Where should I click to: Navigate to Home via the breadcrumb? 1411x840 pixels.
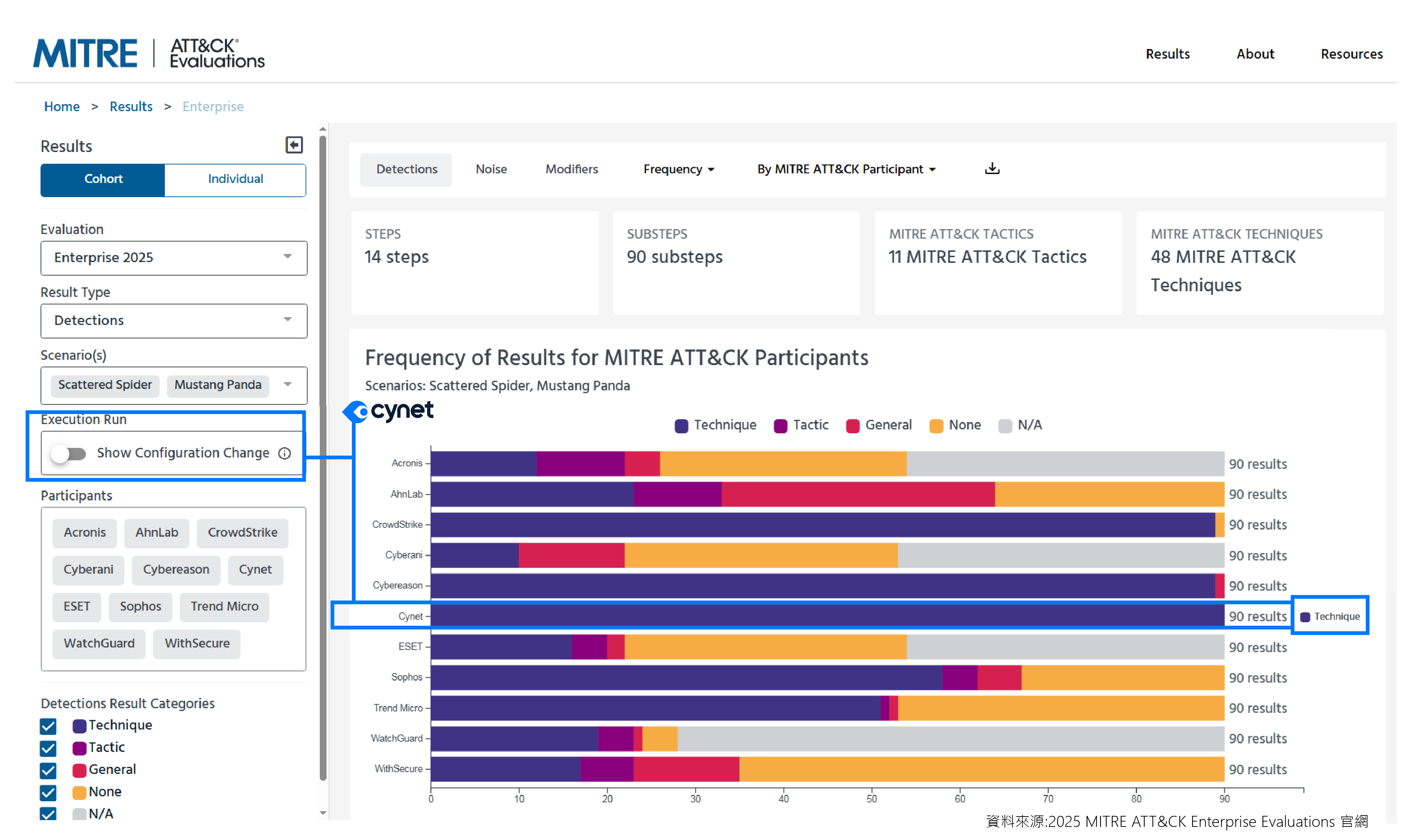tap(62, 106)
